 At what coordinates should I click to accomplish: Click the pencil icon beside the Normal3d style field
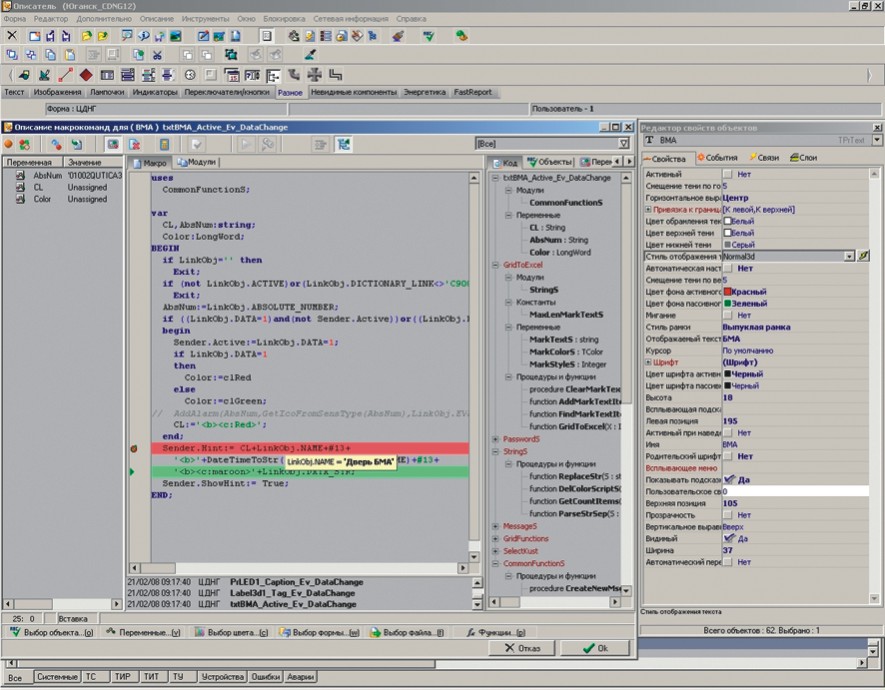pyautogui.click(x=863, y=256)
